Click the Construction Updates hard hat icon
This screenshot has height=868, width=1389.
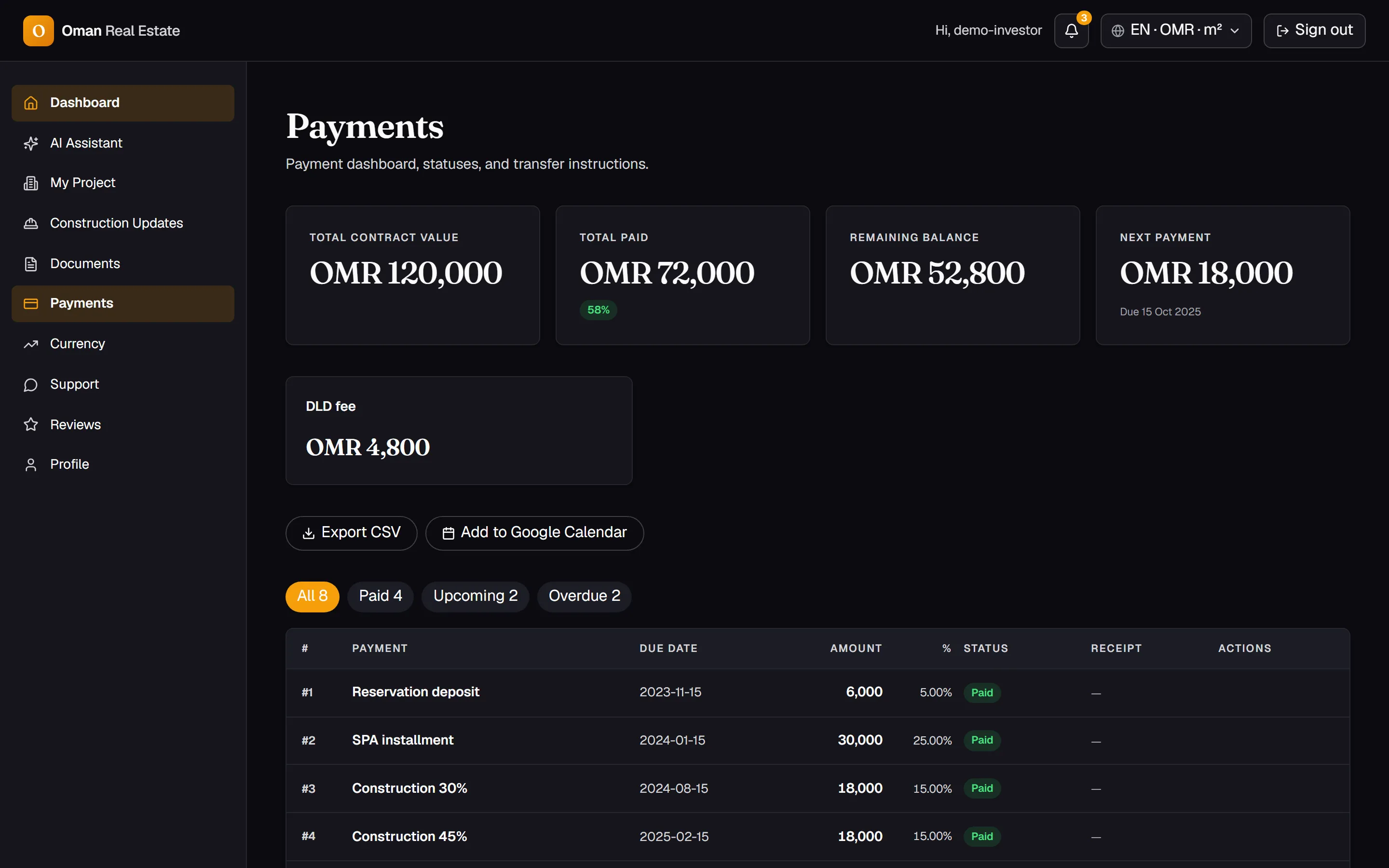coord(31,223)
